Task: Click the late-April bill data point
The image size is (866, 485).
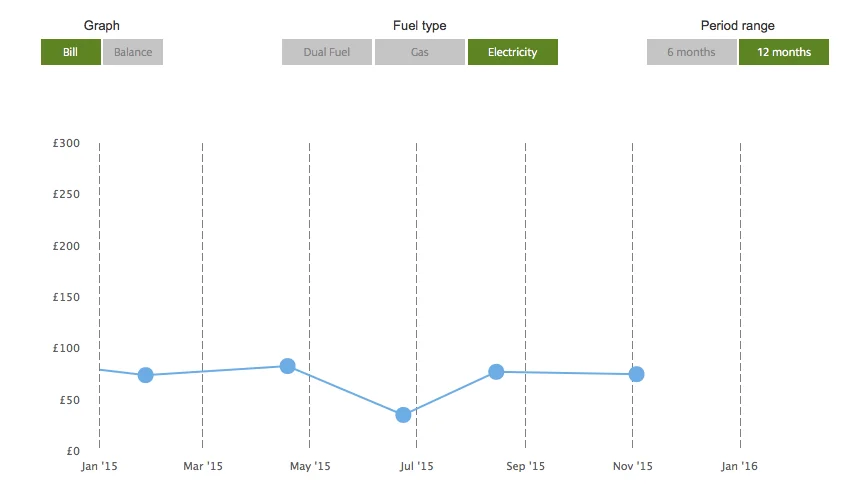Action: point(287,366)
